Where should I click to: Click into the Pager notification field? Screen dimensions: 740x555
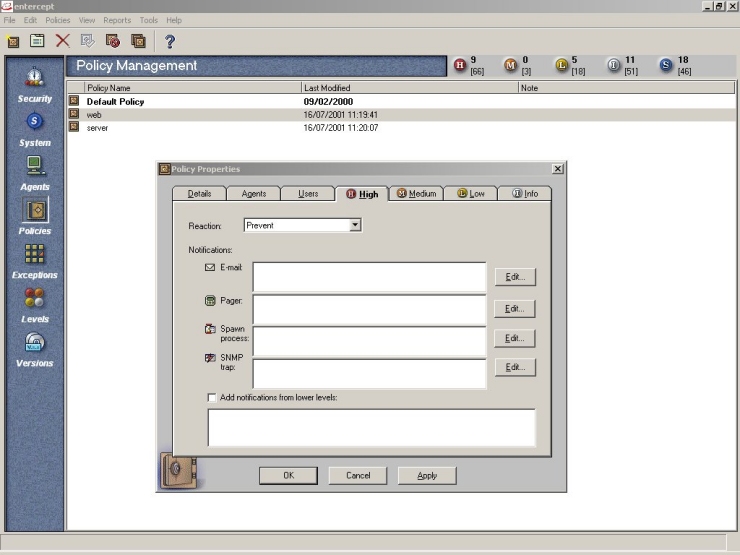[369, 309]
